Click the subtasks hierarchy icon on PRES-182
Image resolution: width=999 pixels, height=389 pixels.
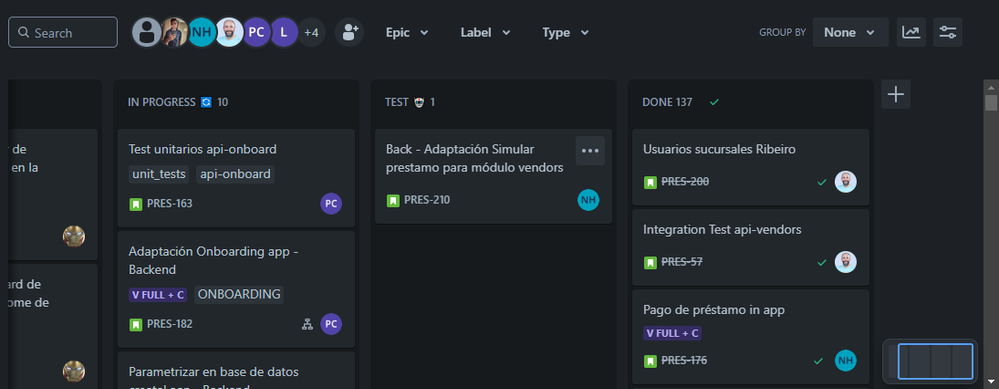307,324
